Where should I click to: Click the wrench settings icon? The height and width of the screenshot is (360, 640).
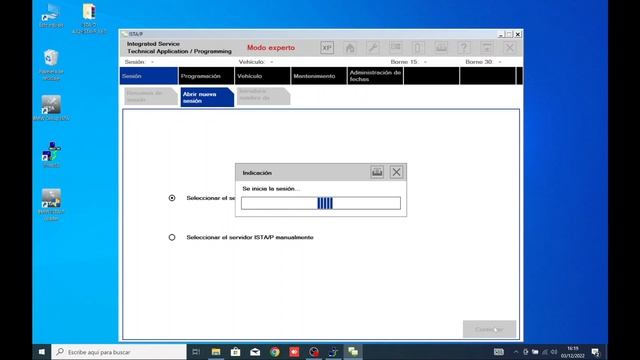(x=373, y=48)
